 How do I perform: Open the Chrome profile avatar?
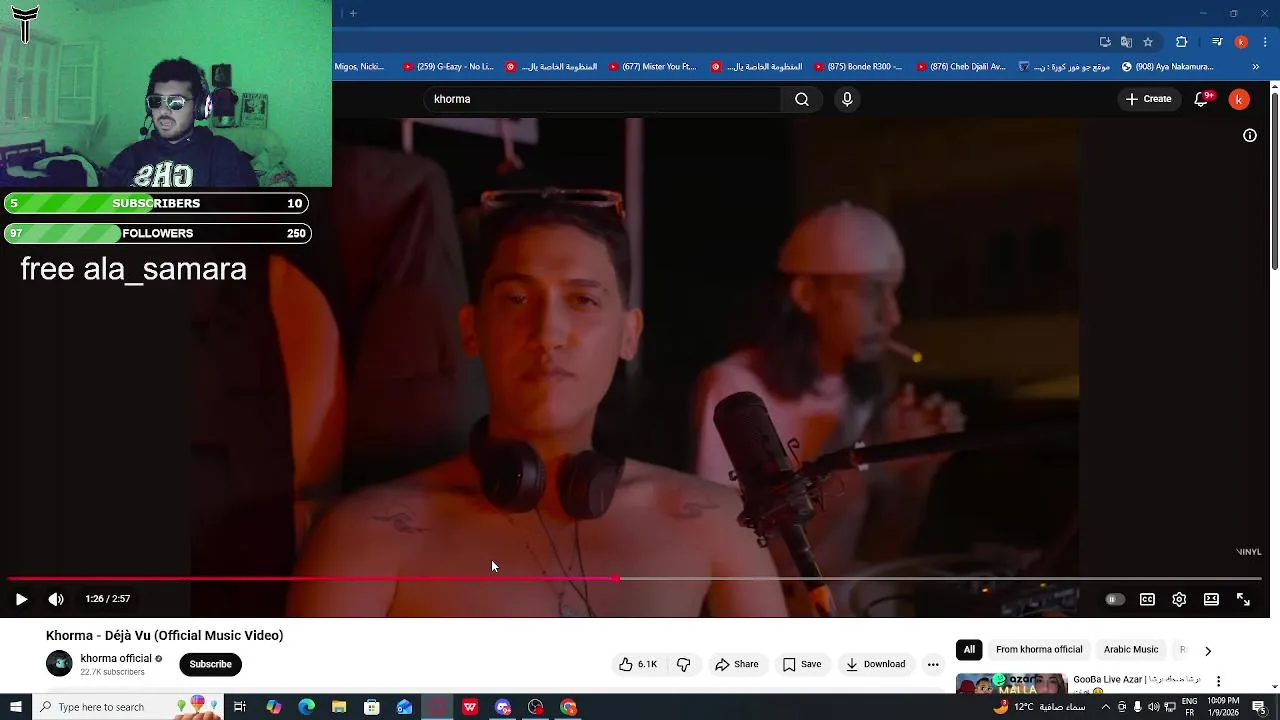tap(1241, 42)
